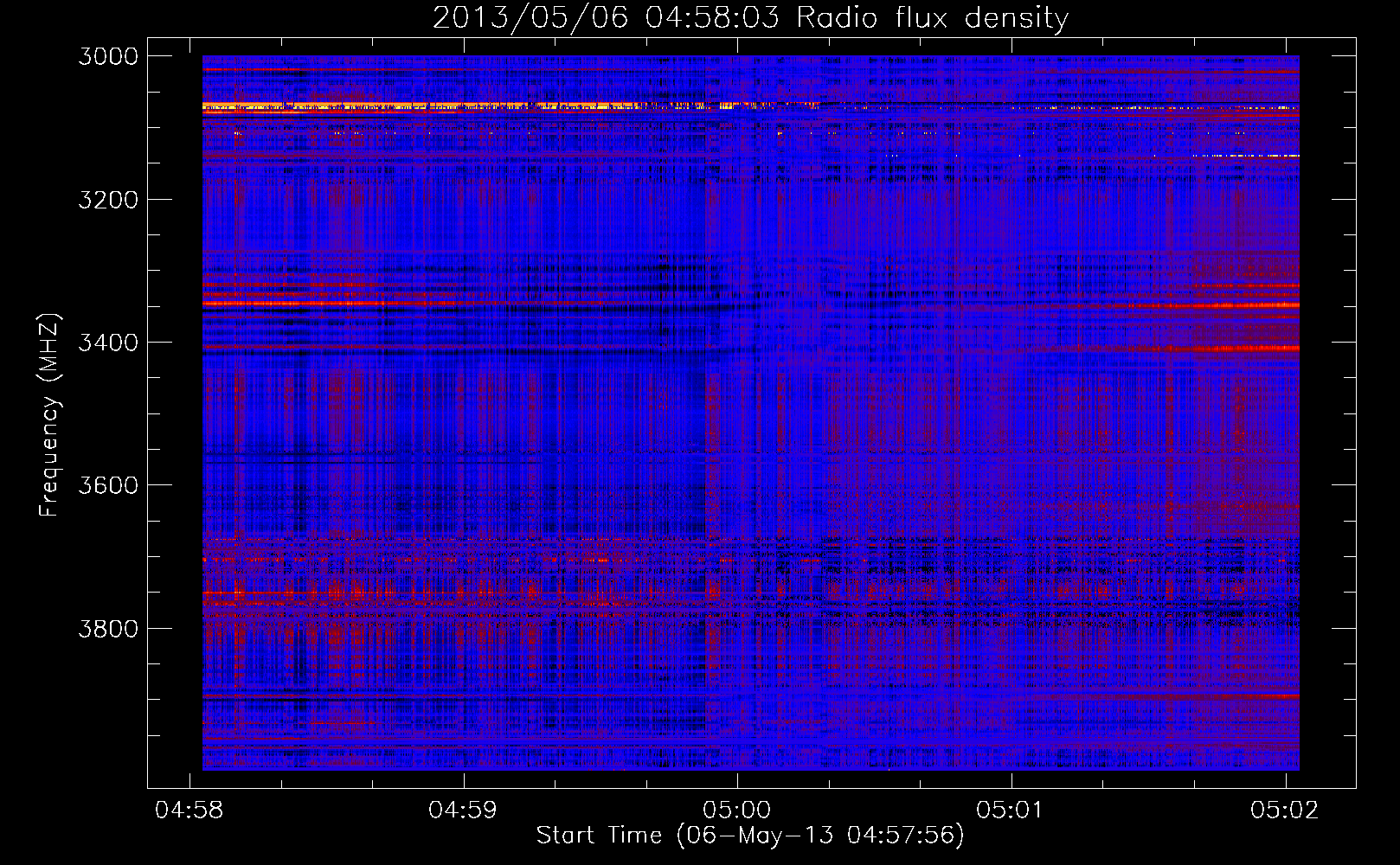Click the 04:59 time tick label
Screen dimensions: 1400x865
point(463,810)
